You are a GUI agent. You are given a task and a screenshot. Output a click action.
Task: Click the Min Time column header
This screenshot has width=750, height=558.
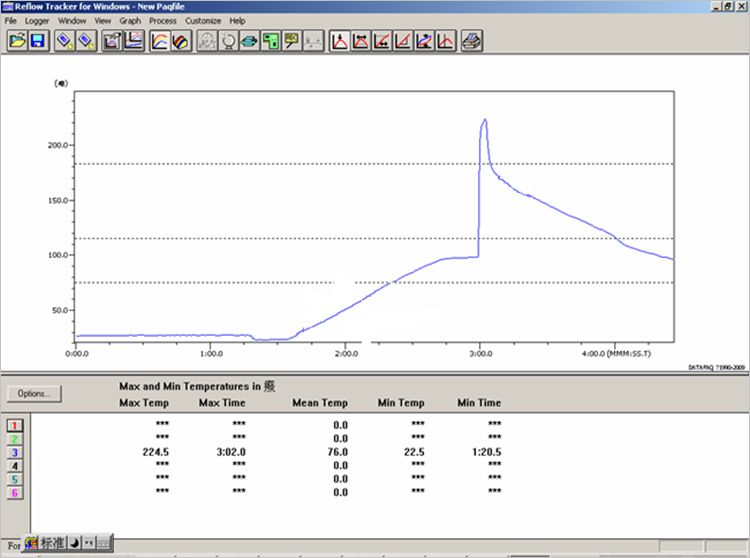(x=479, y=403)
